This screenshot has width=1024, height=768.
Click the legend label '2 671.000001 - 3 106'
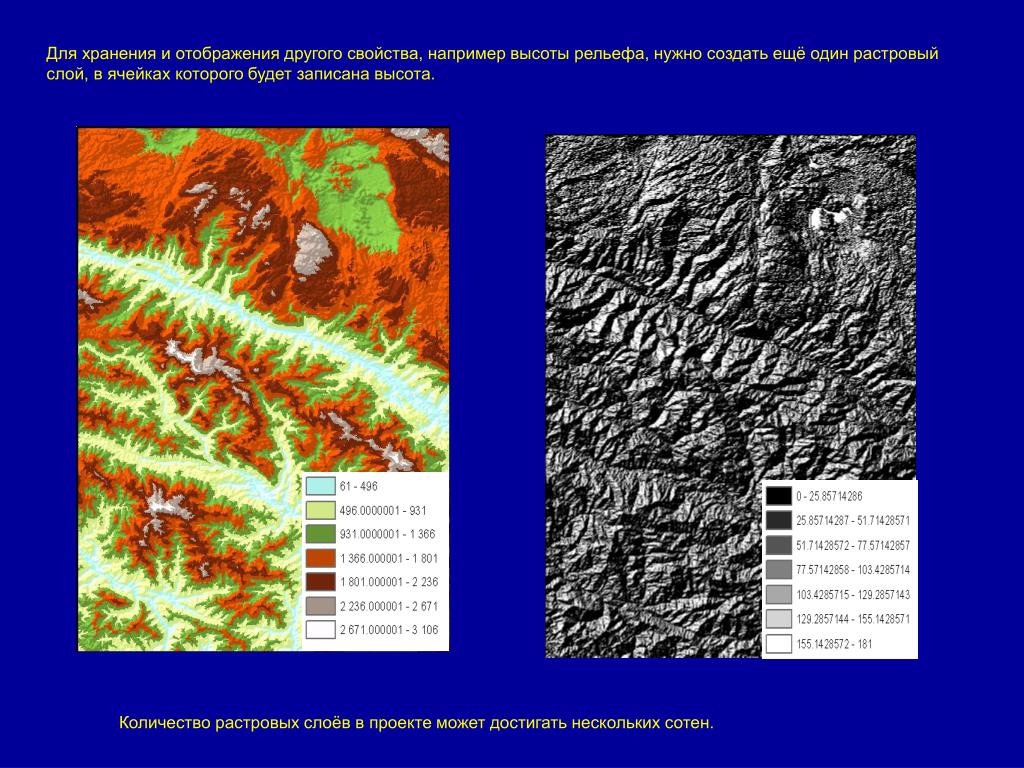click(x=389, y=630)
